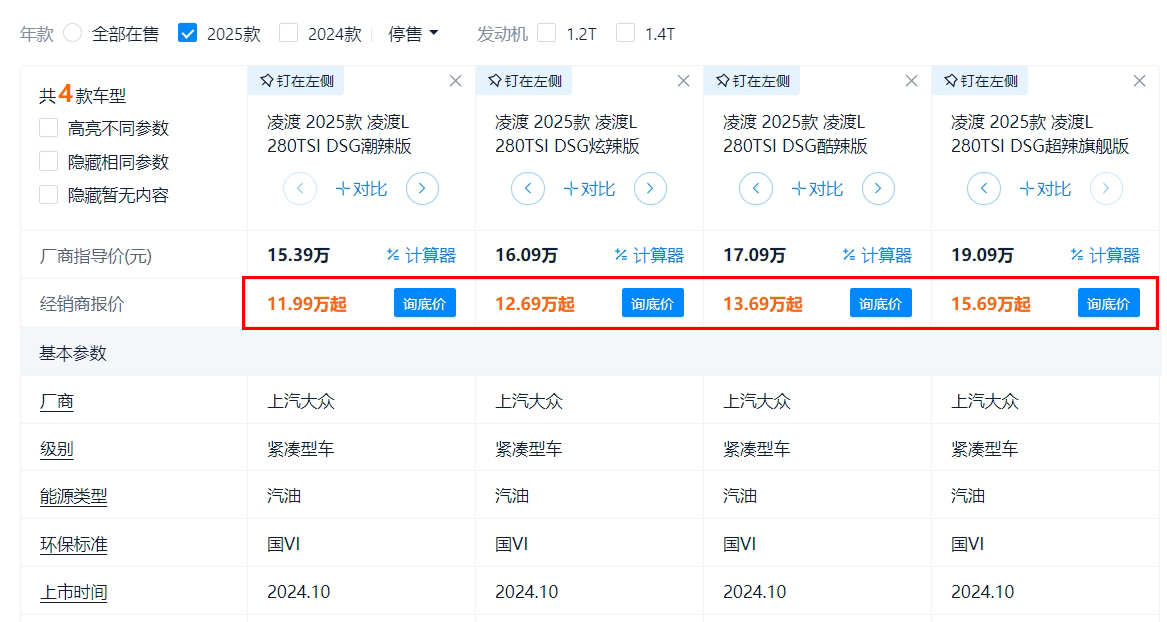Open 凌渡L 280TSI DSG炫辣版 model title
The width and height of the screenshot is (1167, 622).
pyautogui.click(x=567, y=134)
